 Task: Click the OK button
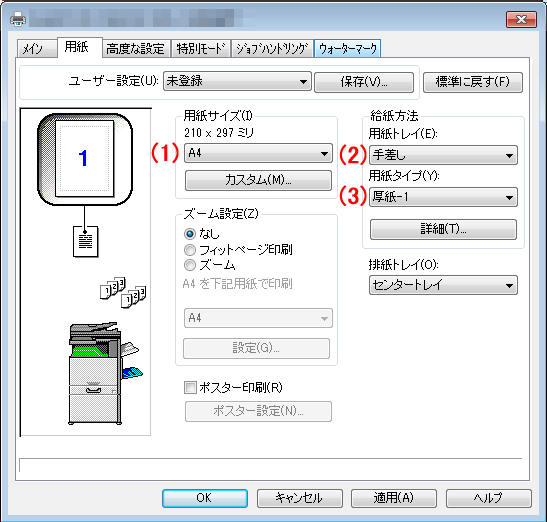tap(205, 498)
